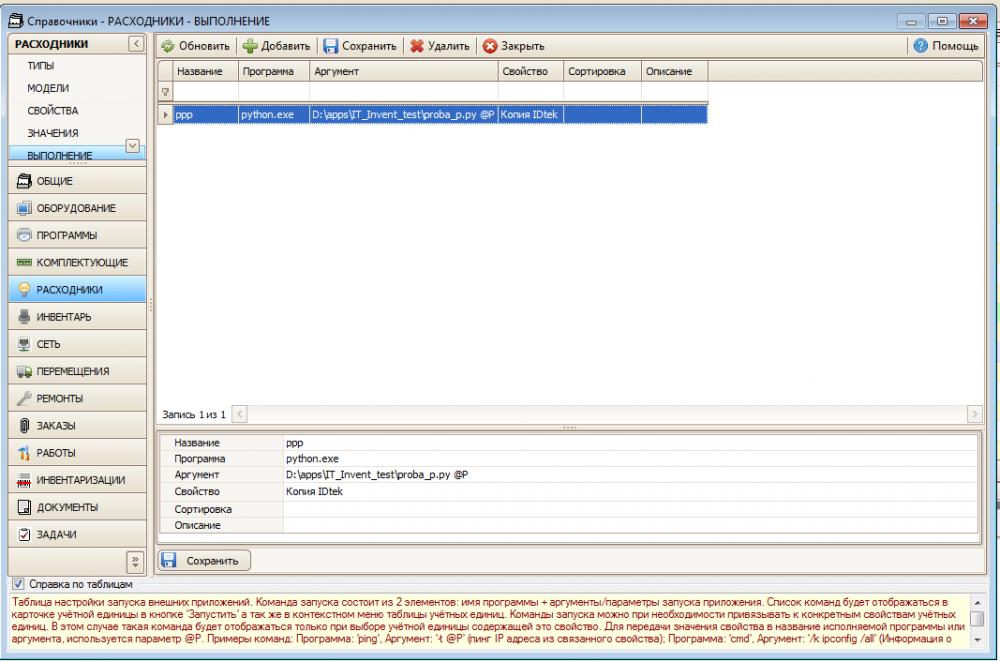Open the table filter row funnel
The height and width of the screenshot is (662, 1000).
pyautogui.click(x=165, y=92)
